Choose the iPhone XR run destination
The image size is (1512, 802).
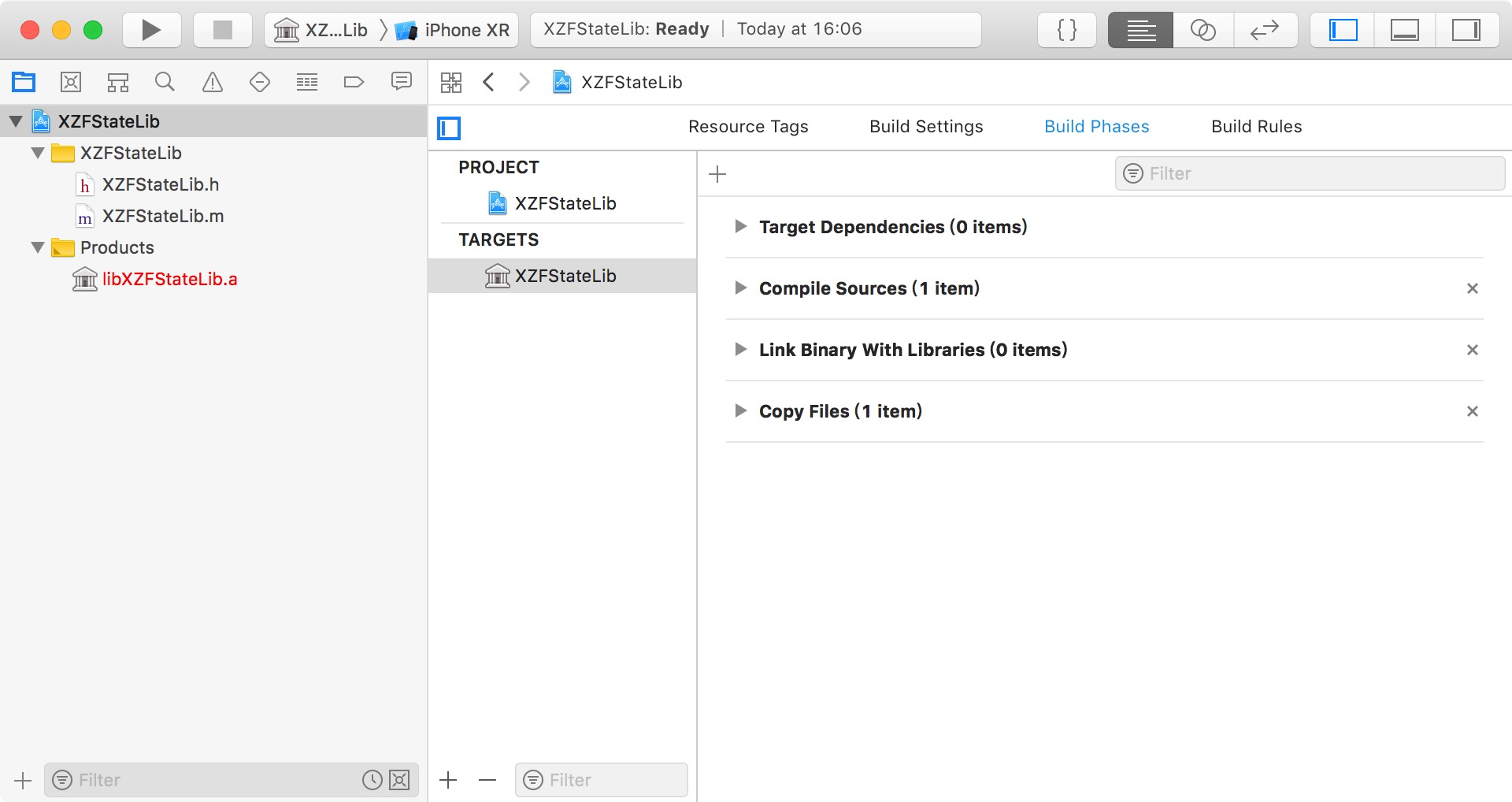(453, 30)
